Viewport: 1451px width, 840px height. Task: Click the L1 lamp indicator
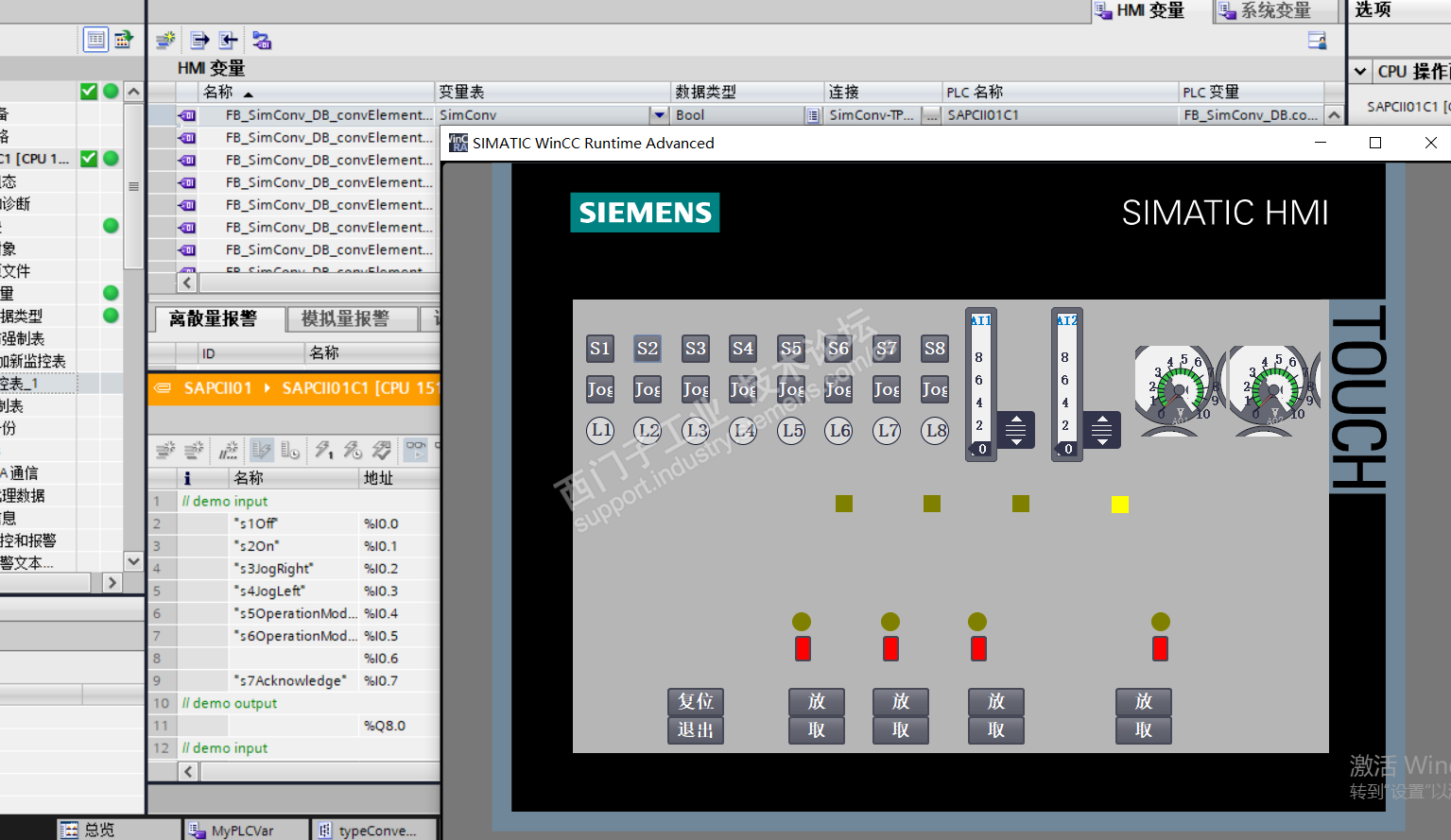[601, 431]
